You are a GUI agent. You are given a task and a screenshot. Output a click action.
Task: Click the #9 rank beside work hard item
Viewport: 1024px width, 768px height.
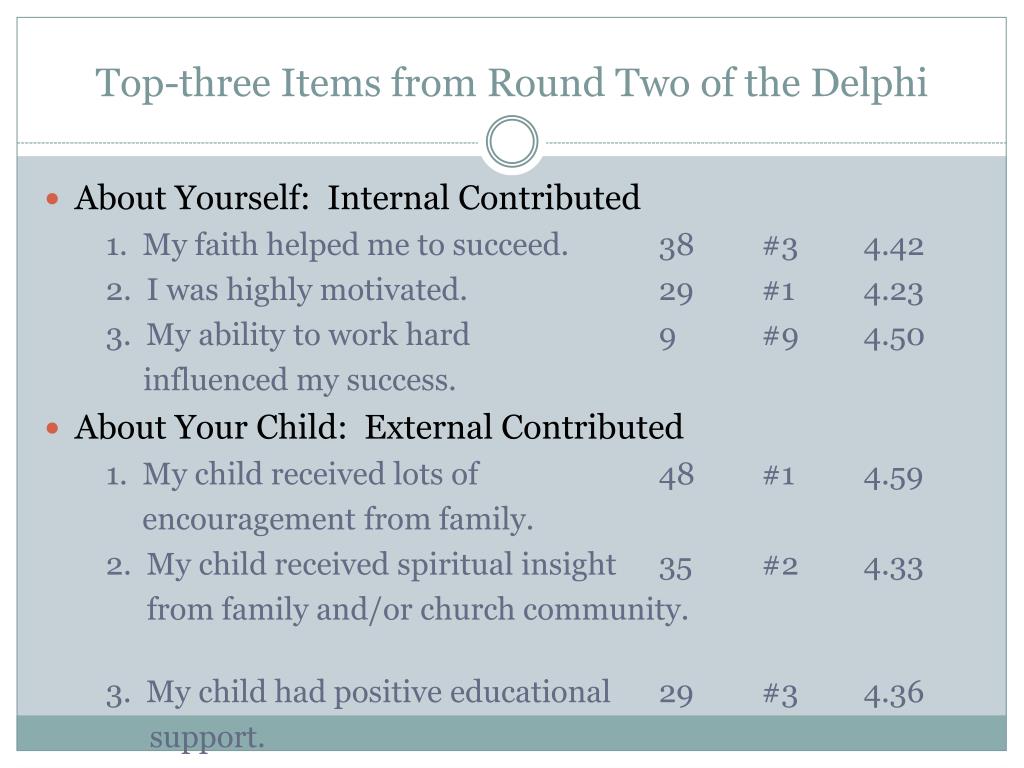tap(780, 338)
